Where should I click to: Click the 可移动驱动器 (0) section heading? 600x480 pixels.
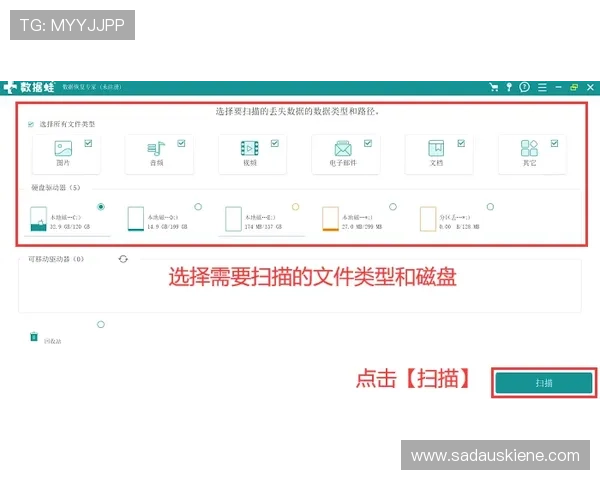point(56,259)
